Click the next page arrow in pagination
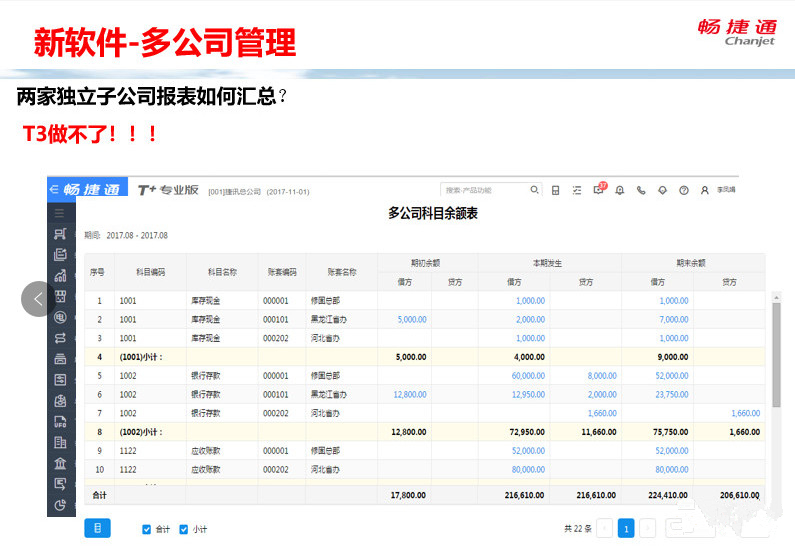795x546 pixels. 647,528
